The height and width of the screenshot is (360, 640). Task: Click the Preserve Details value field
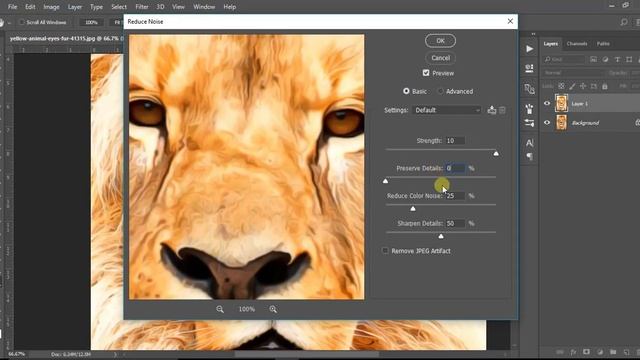tap(455, 168)
